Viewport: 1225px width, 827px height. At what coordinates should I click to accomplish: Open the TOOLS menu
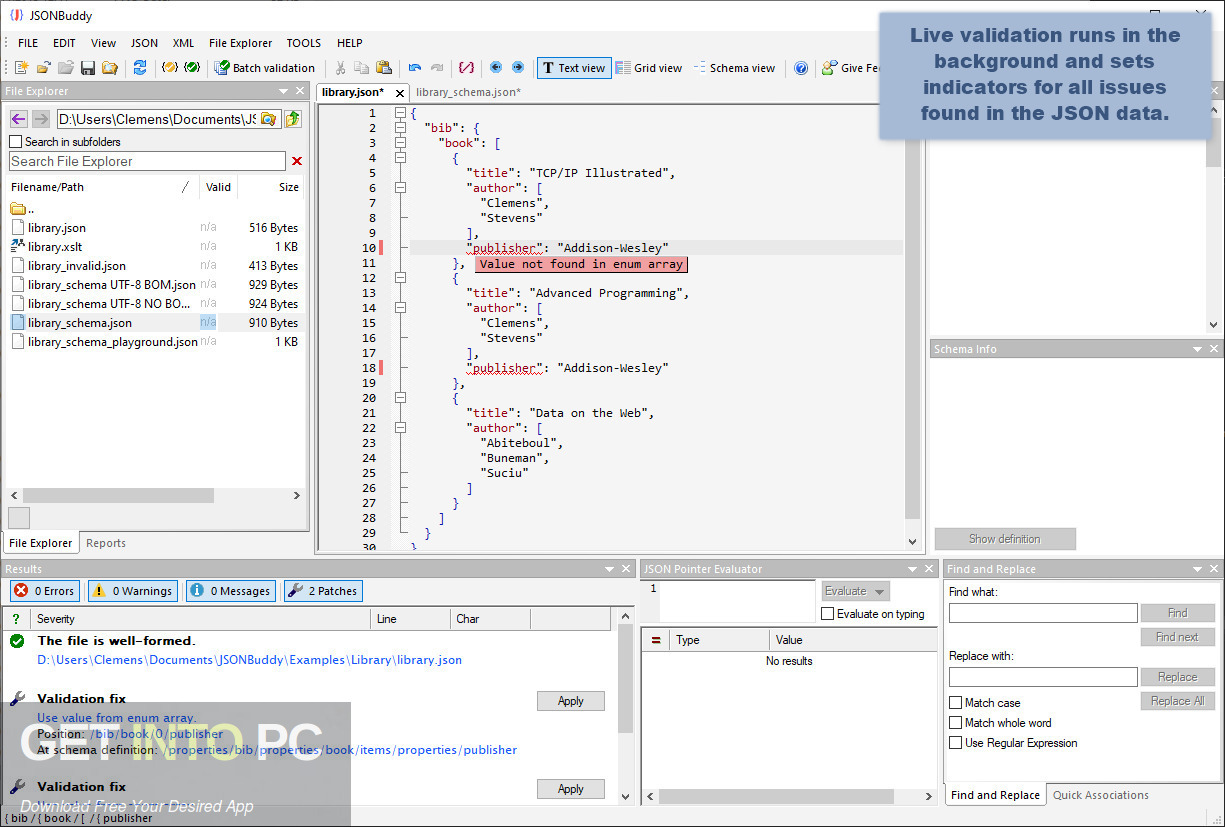(x=304, y=43)
